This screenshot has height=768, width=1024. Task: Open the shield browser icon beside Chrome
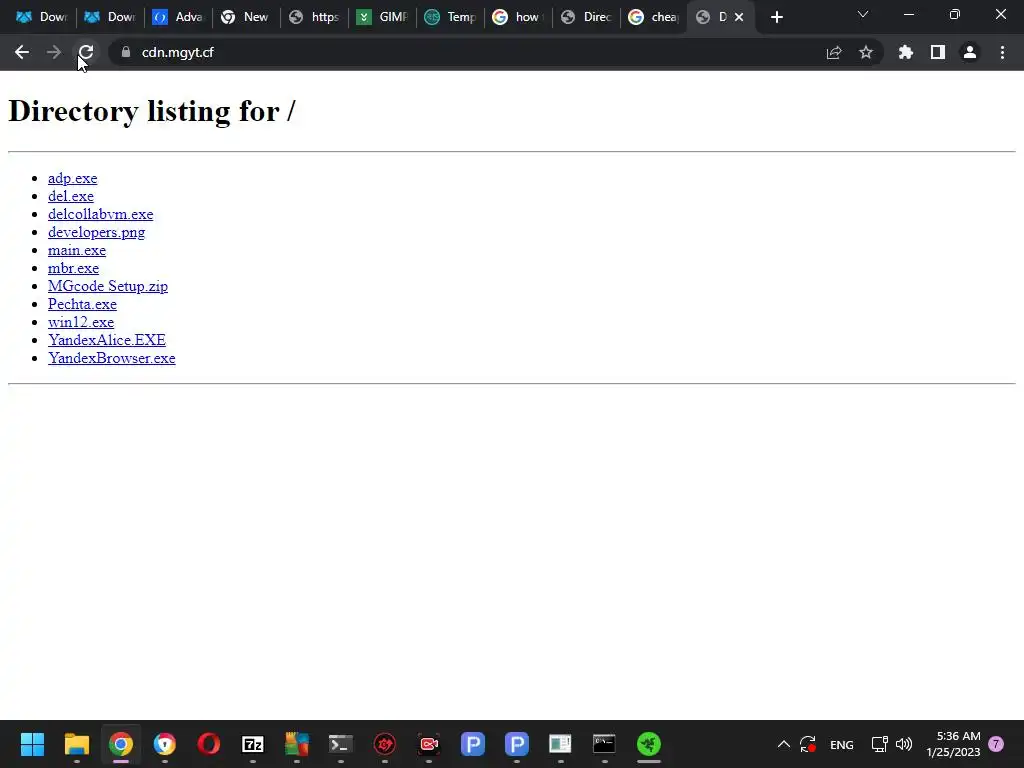point(165,744)
